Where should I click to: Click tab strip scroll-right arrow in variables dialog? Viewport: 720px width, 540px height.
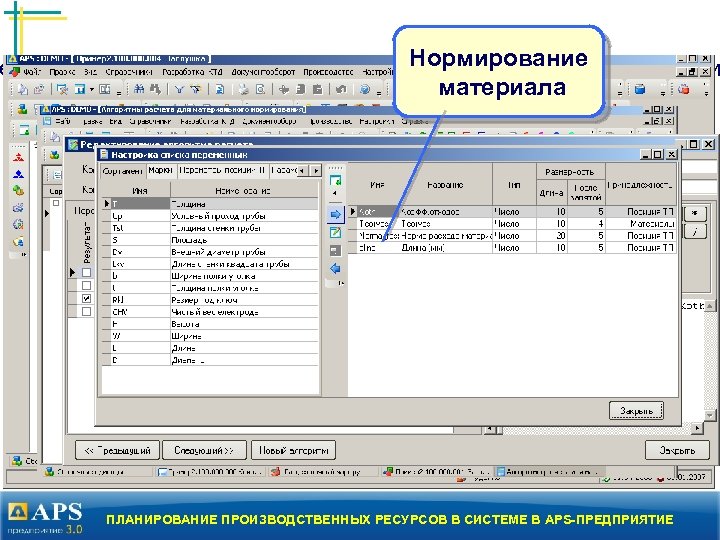tap(315, 171)
